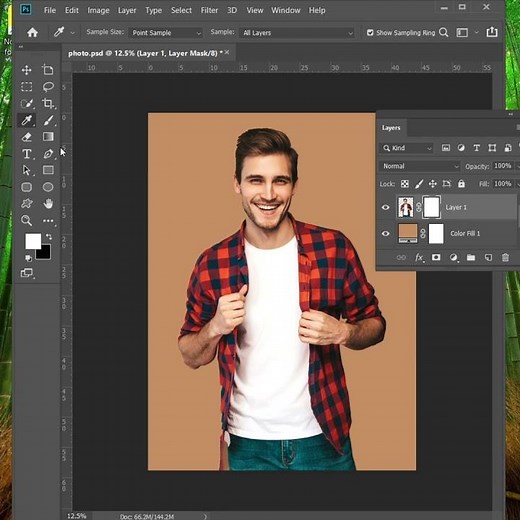Select the Lasso tool

pyautogui.click(x=48, y=87)
